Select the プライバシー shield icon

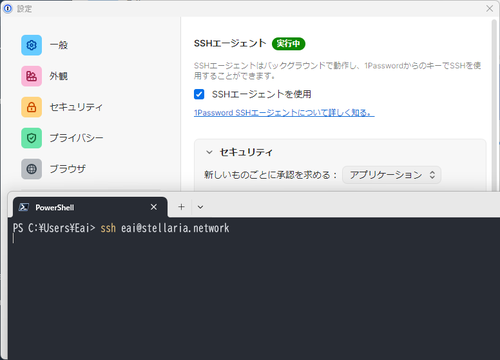point(32,138)
